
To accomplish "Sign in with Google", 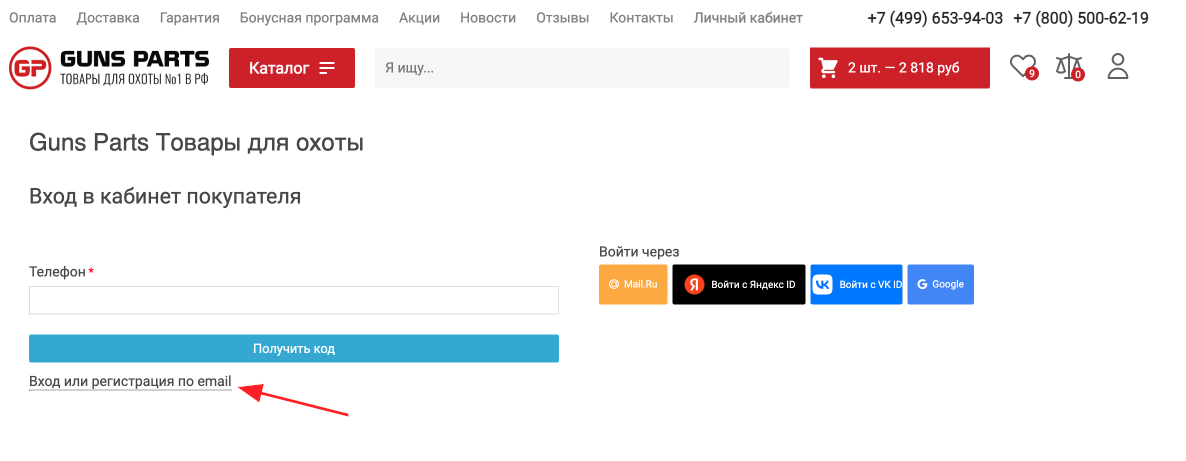I will pyautogui.click(x=940, y=284).
